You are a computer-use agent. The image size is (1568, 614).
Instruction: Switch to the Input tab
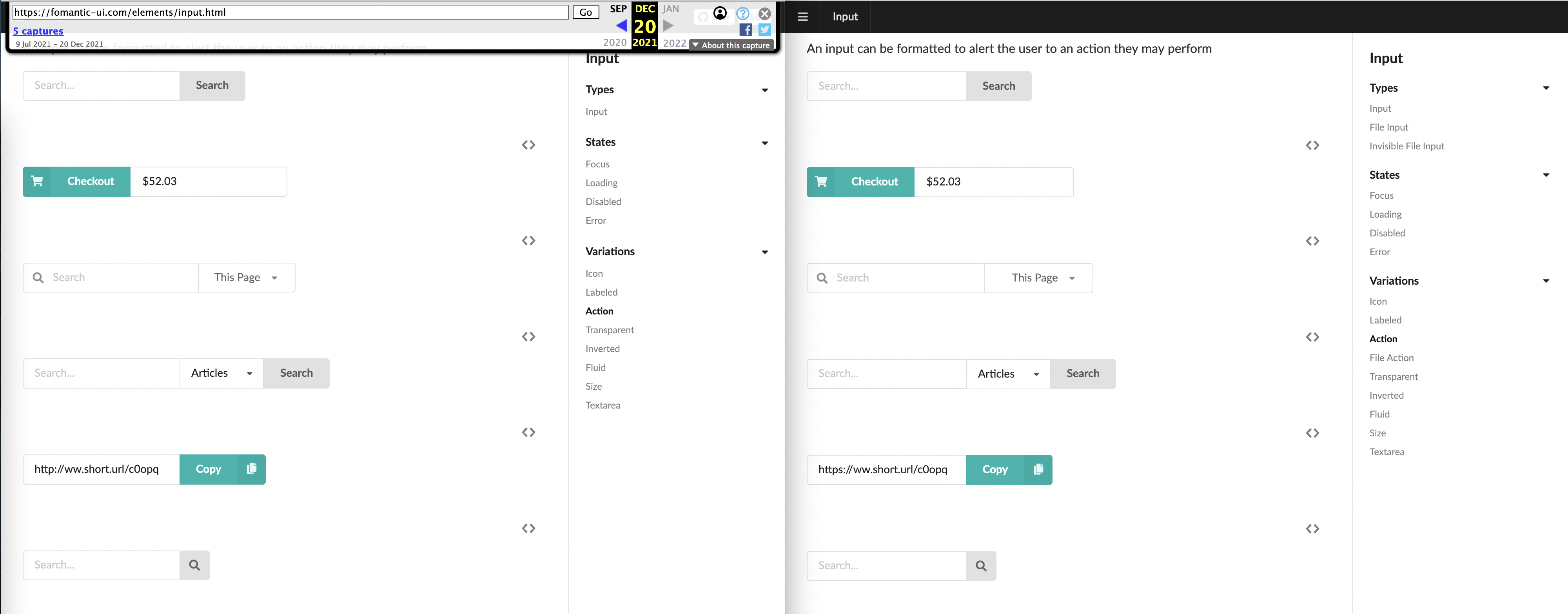pyautogui.click(x=845, y=16)
